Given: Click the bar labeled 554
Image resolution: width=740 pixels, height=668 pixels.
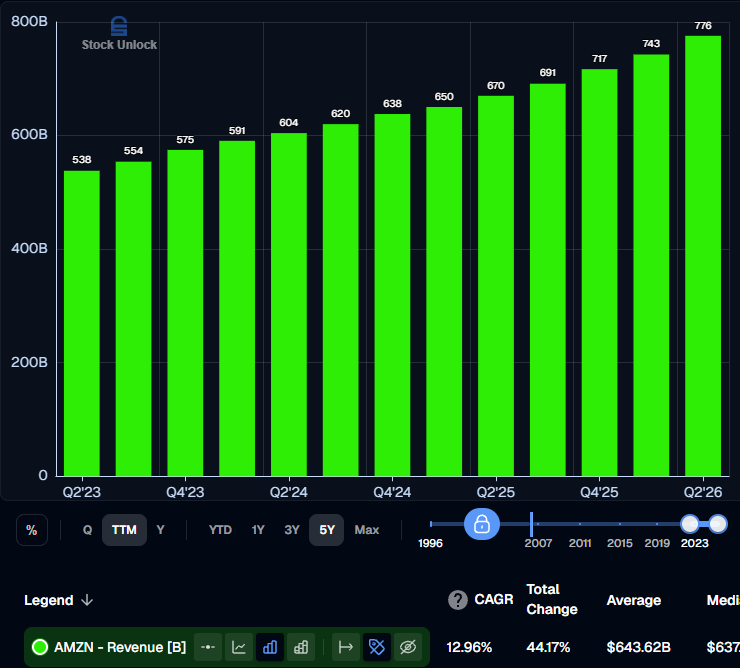Looking at the screenshot, I should click(134, 319).
